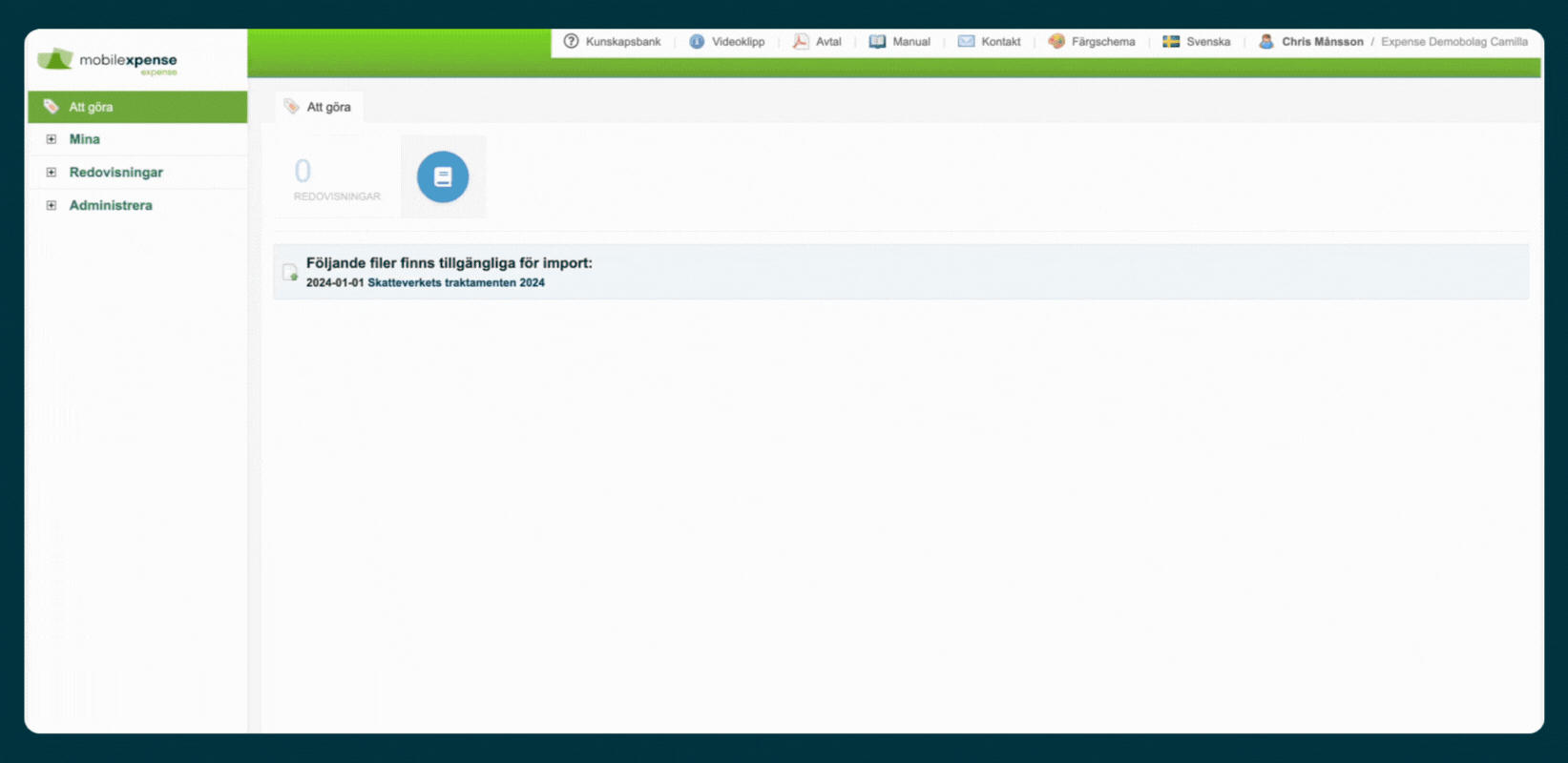
Task: Click the blue round report button
Action: pos(443,176)
